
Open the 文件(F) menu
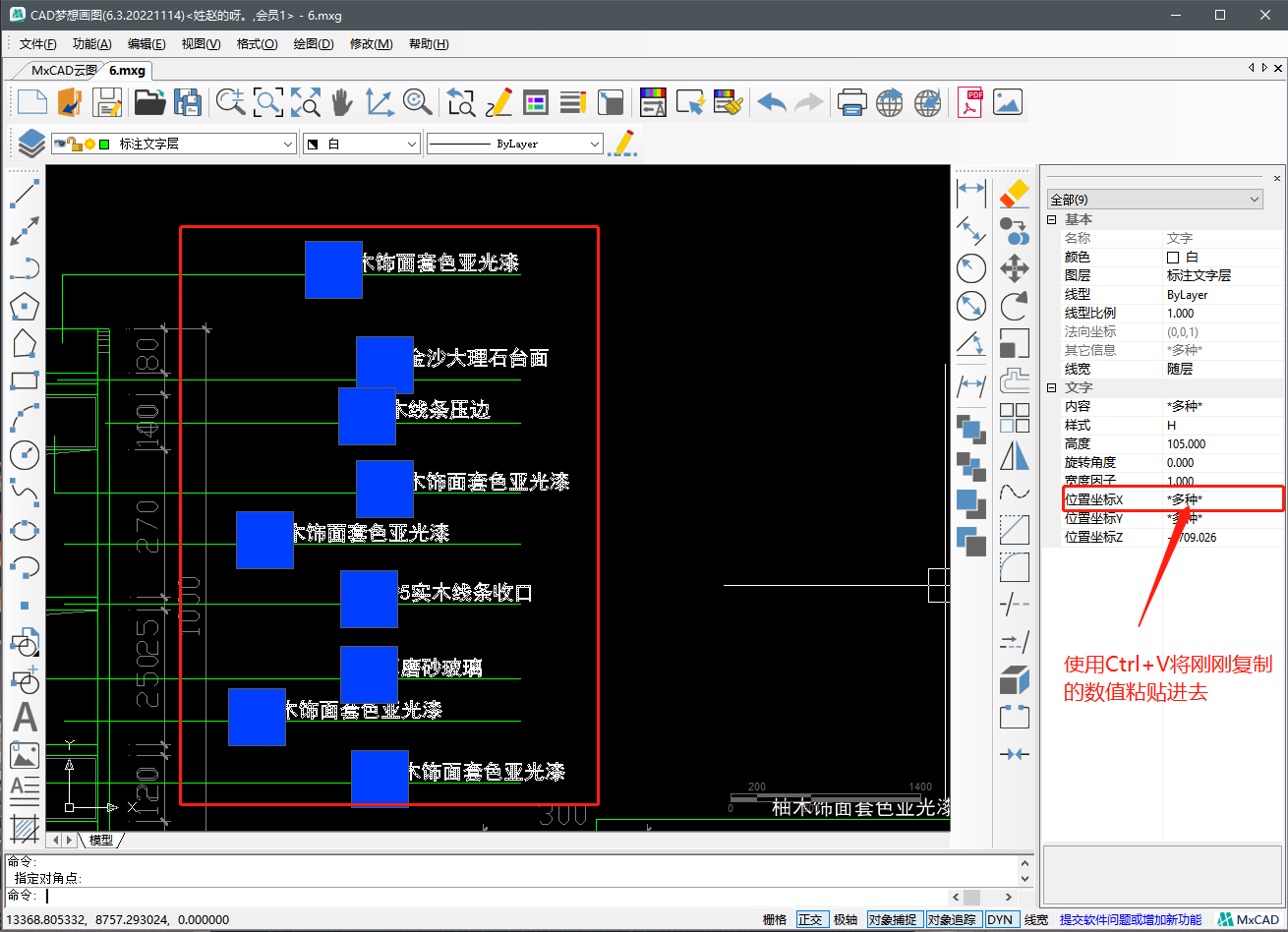coord(38,44)
